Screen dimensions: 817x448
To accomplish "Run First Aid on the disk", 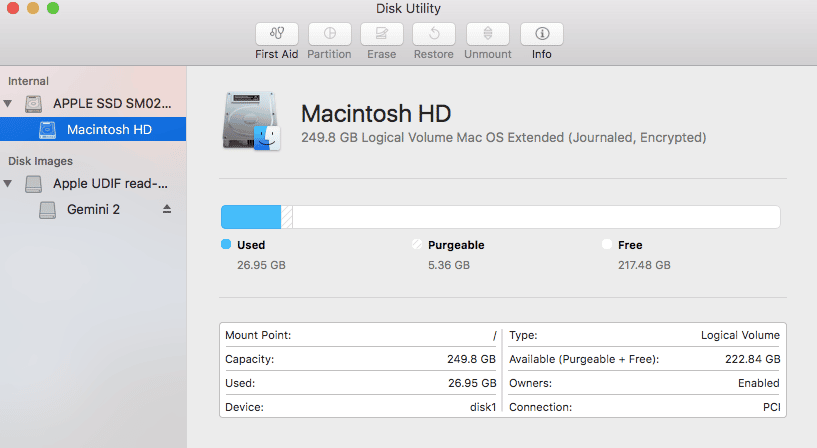I will point(277,34).
